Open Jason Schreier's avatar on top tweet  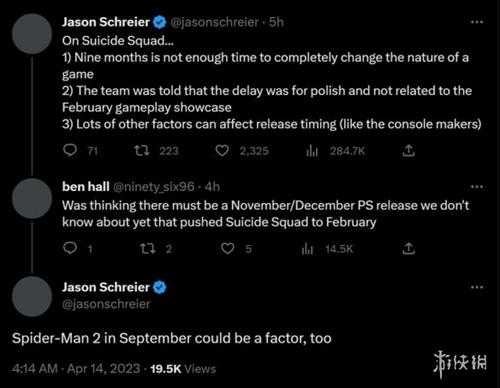[x=32, y=34]
